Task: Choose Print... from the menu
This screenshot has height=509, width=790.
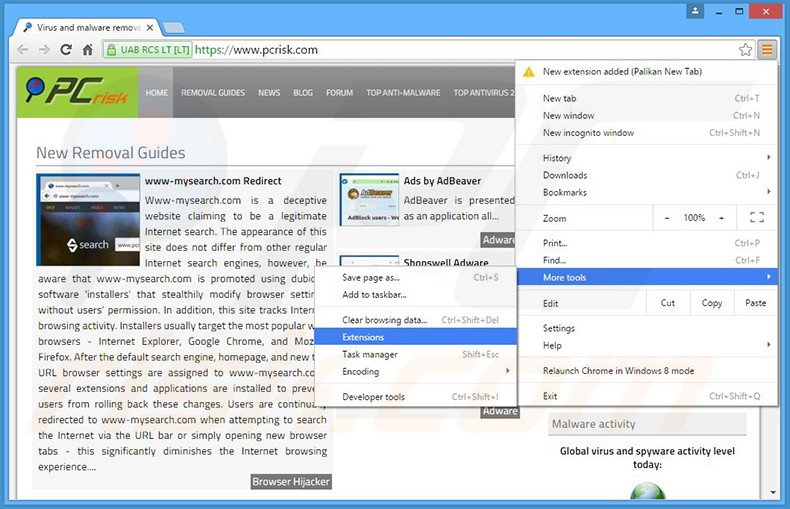Action: tap(646, 243)
